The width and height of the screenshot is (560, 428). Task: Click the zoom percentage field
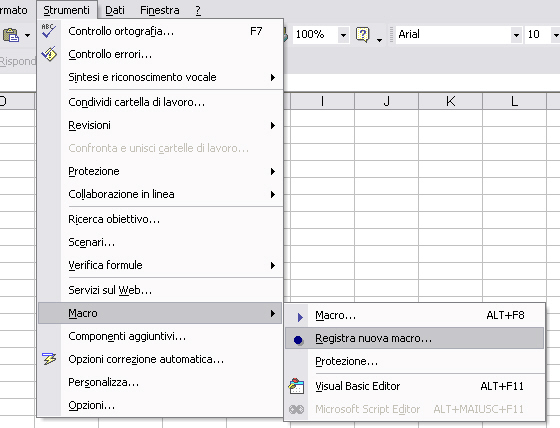(316, 35)
